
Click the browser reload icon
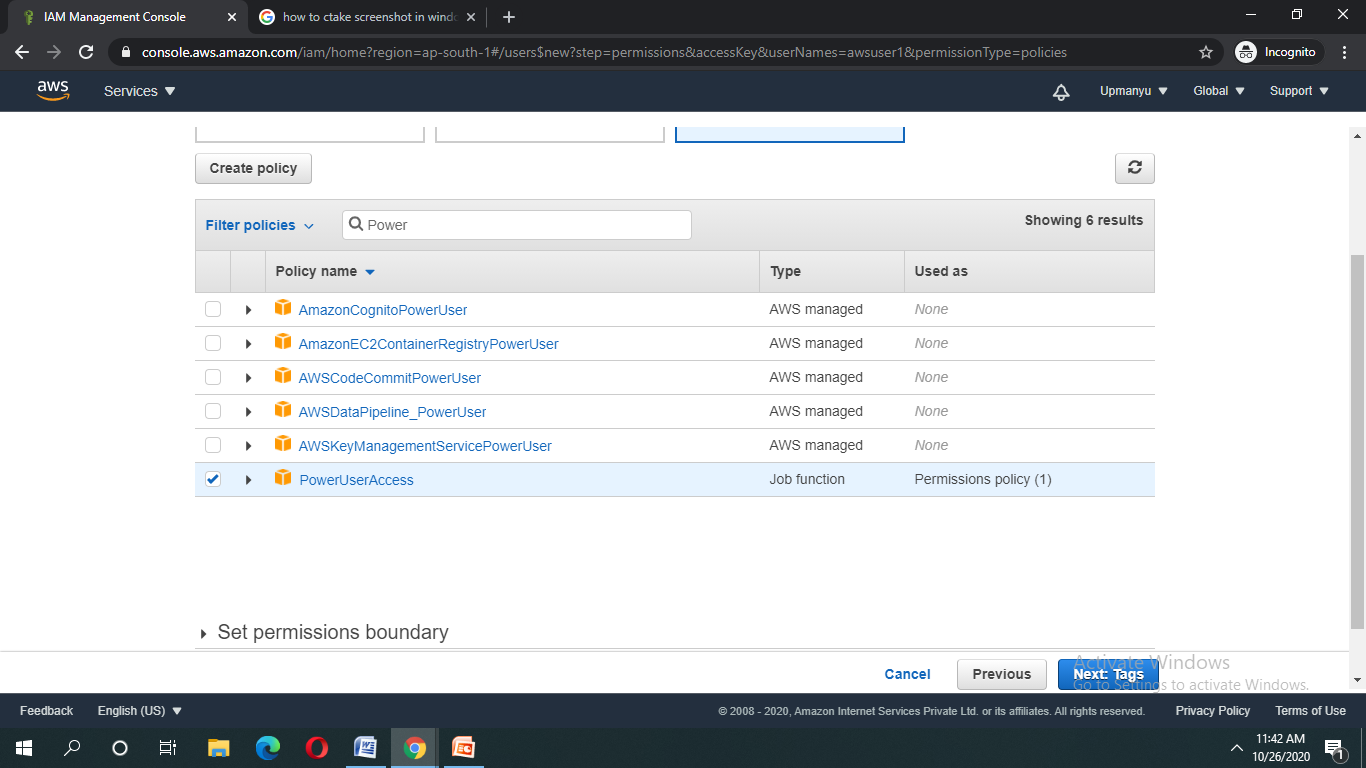coord(86,52)
